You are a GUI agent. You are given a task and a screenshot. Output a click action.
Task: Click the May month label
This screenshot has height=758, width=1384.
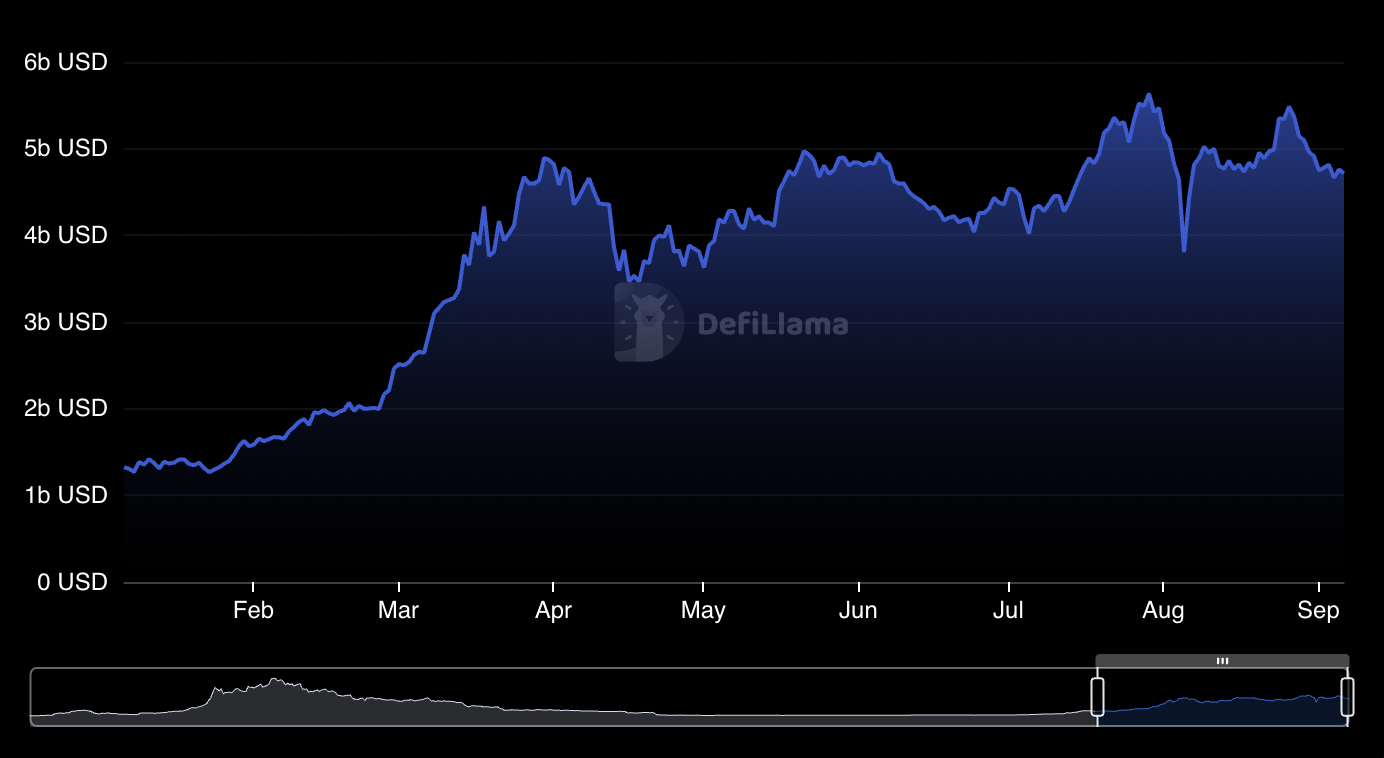tap(703, 611)
